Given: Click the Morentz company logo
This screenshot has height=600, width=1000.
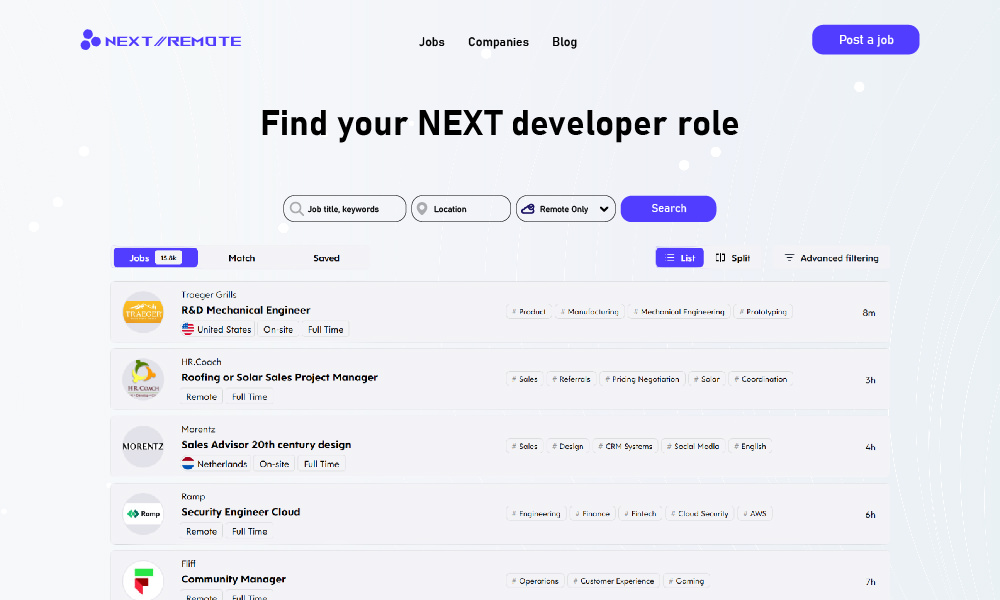Looking at the screenshot, I should 143,446.
